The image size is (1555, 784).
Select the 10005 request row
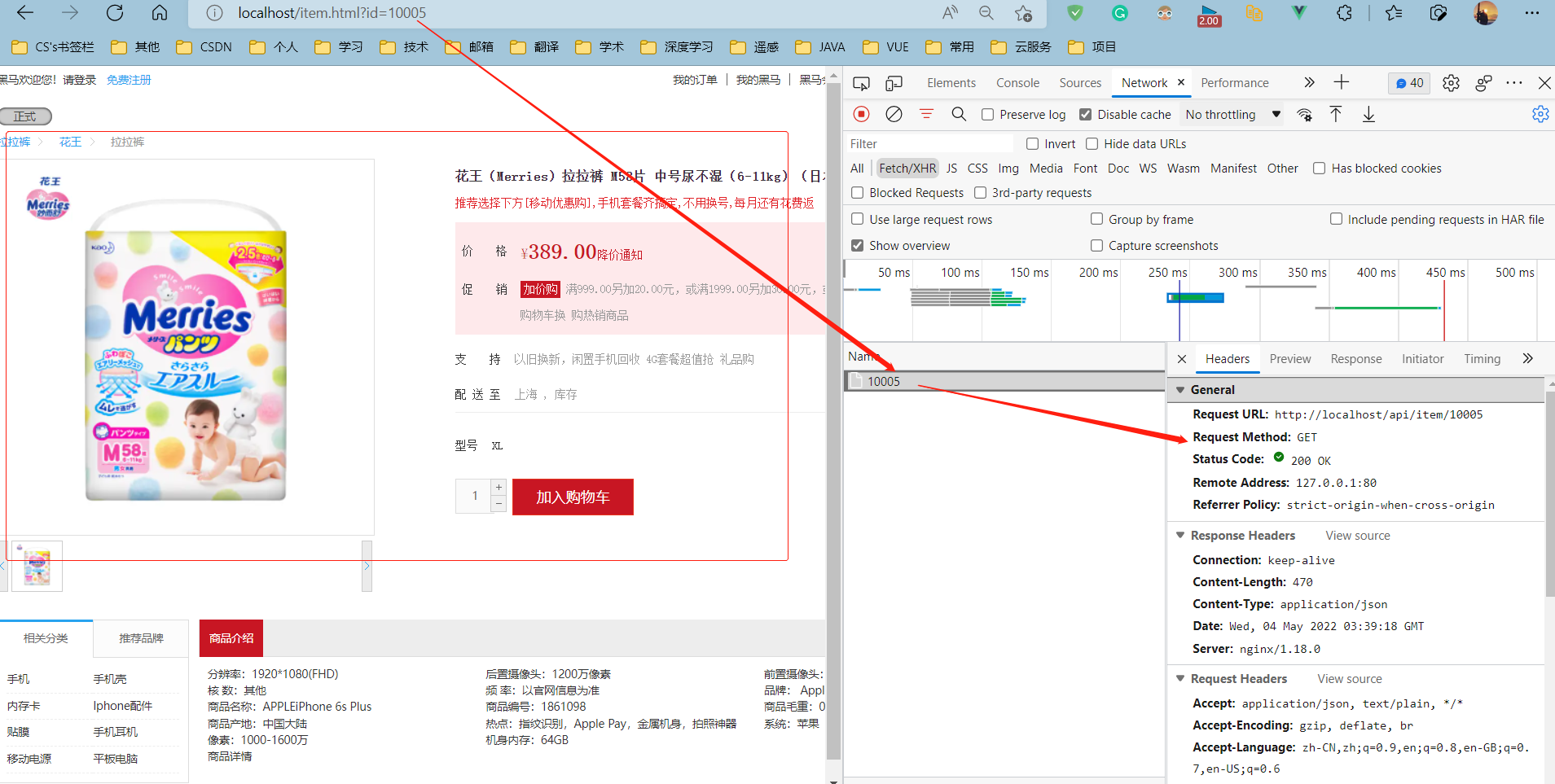pos(1004,382)
